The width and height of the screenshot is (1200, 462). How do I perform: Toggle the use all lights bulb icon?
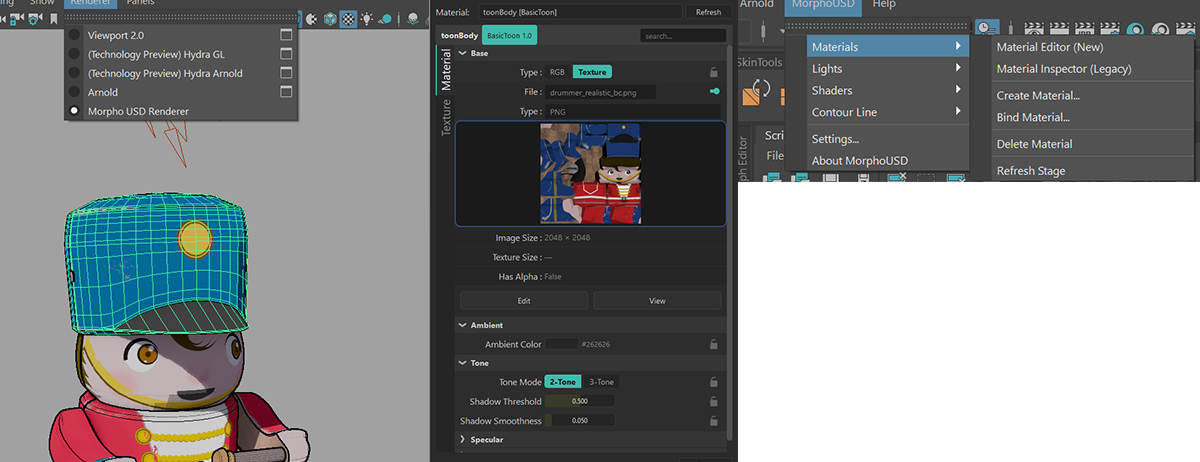point(366,19)
